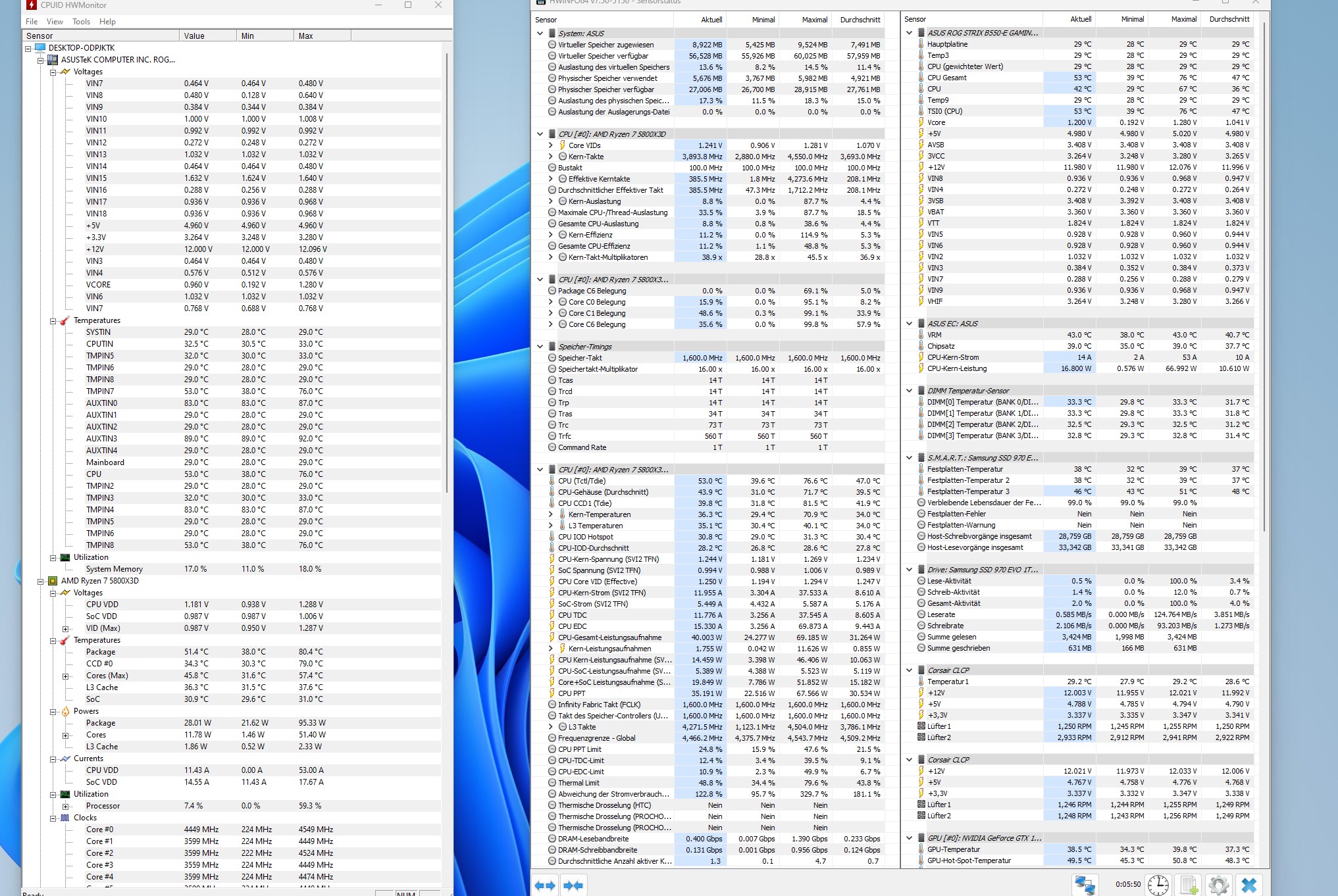Viewport: 1338px width, 896px height.
Task: Open HWiNFO sensor settings gear
Action: pyautogui.click(x=1218, y=885)
